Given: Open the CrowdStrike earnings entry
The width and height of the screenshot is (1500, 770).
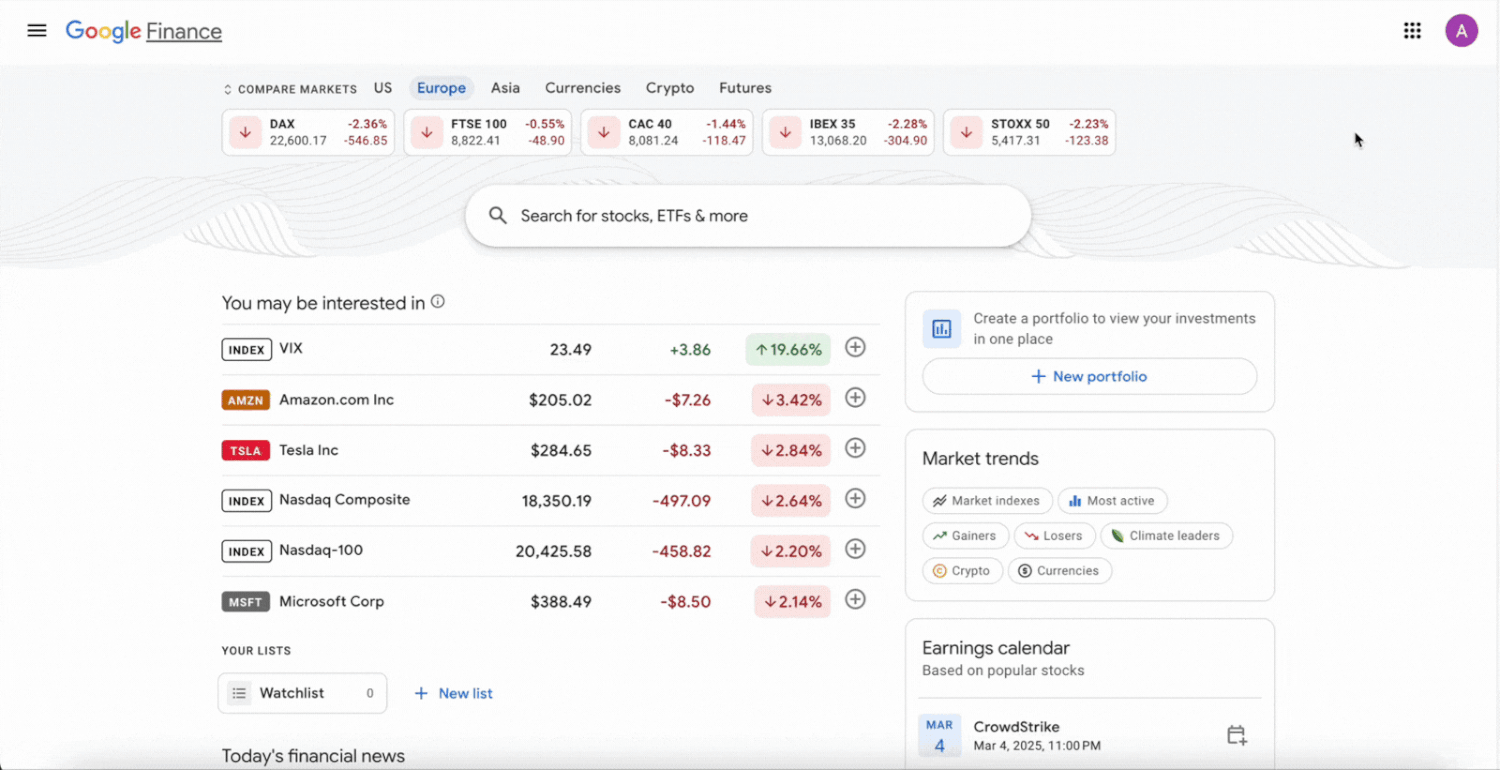Looking at the screenshot, I should 1090,735.
